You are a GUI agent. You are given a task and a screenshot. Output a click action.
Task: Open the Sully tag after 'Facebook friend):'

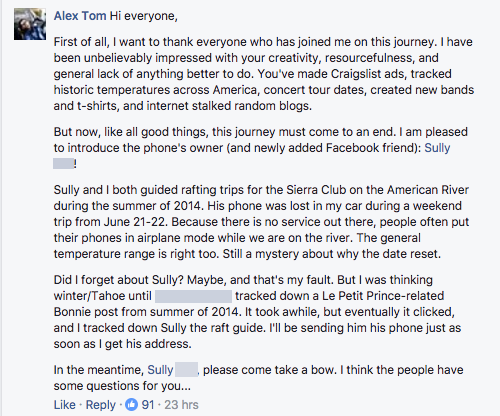437,148
